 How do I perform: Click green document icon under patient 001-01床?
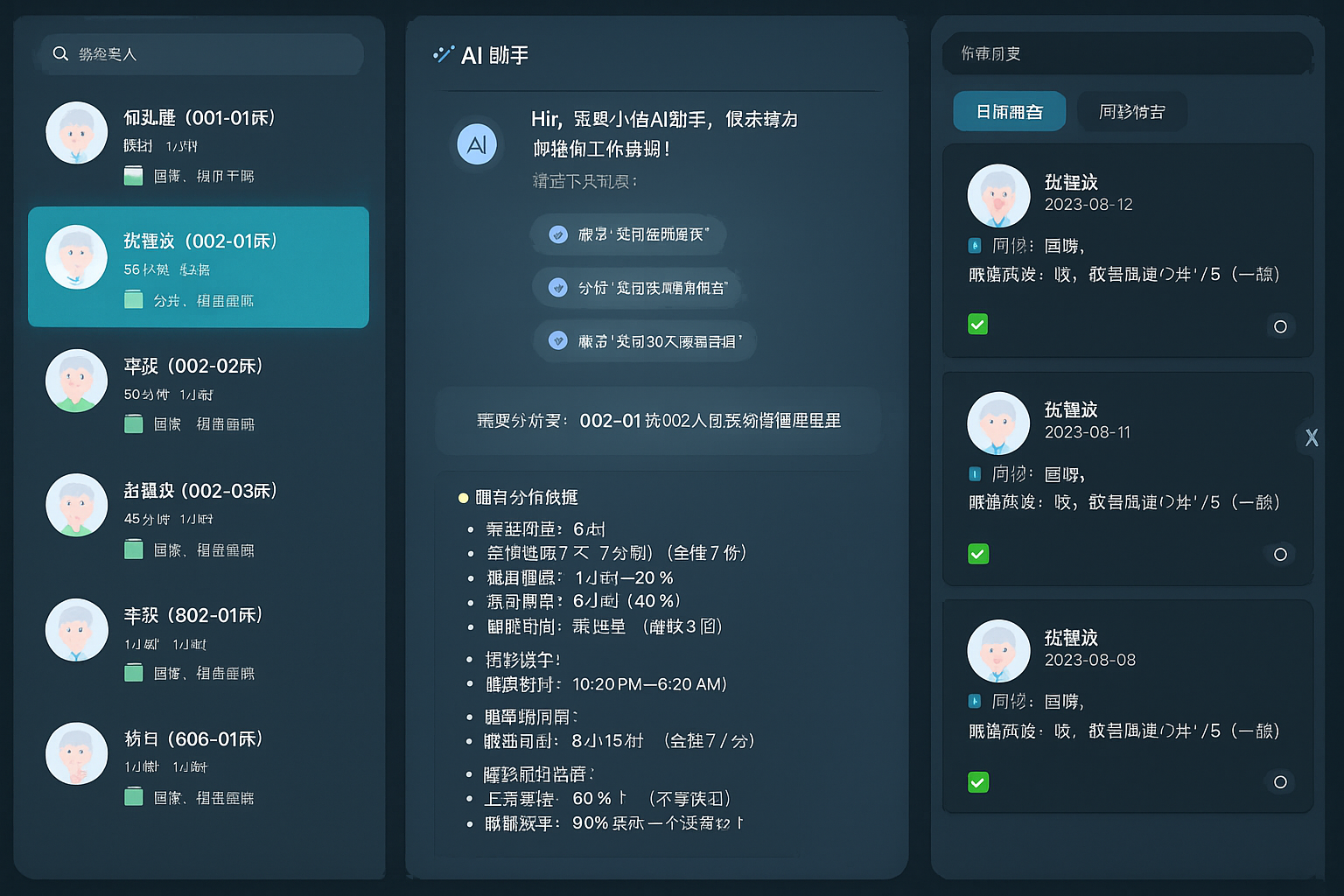point(133,175)
